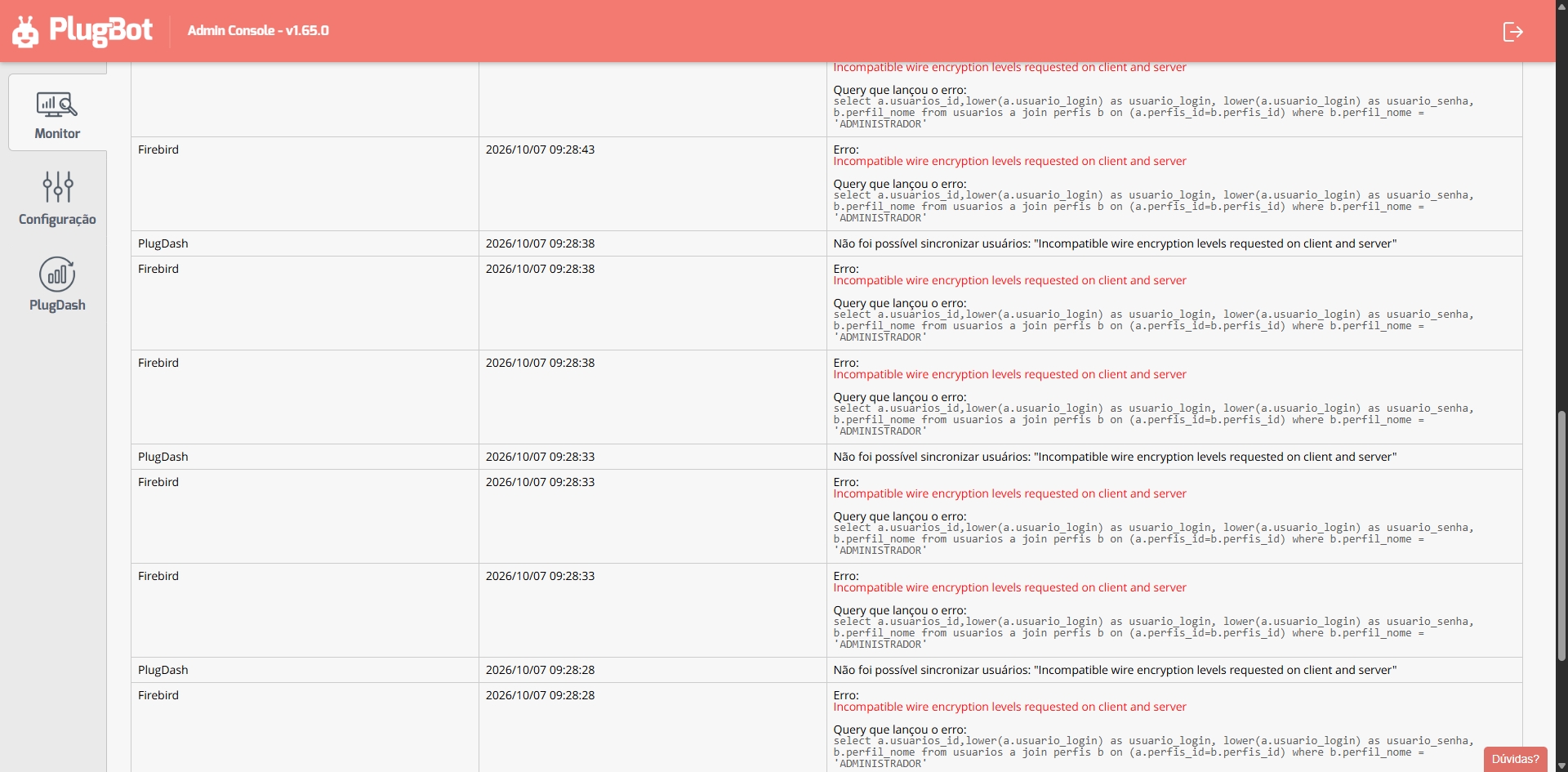Click the vertical page scrollbar thumb
Viewport: 1568px width, 772px height.
(x=1561, y=535)
